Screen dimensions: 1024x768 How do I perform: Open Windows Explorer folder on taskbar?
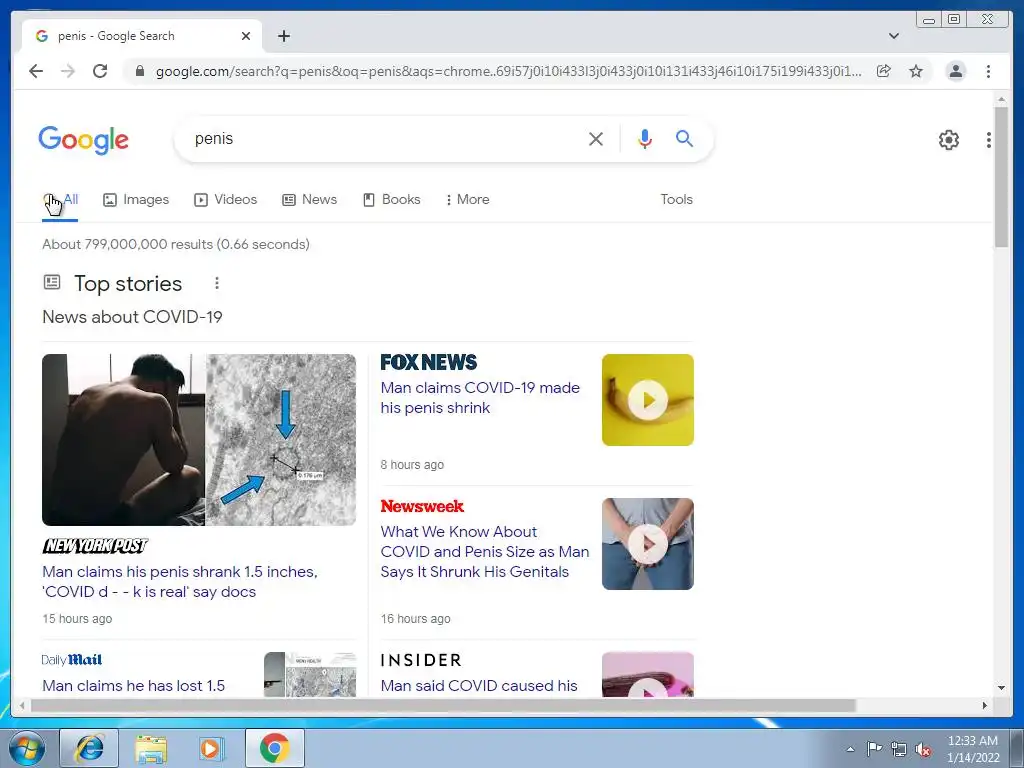coord(151,748)
